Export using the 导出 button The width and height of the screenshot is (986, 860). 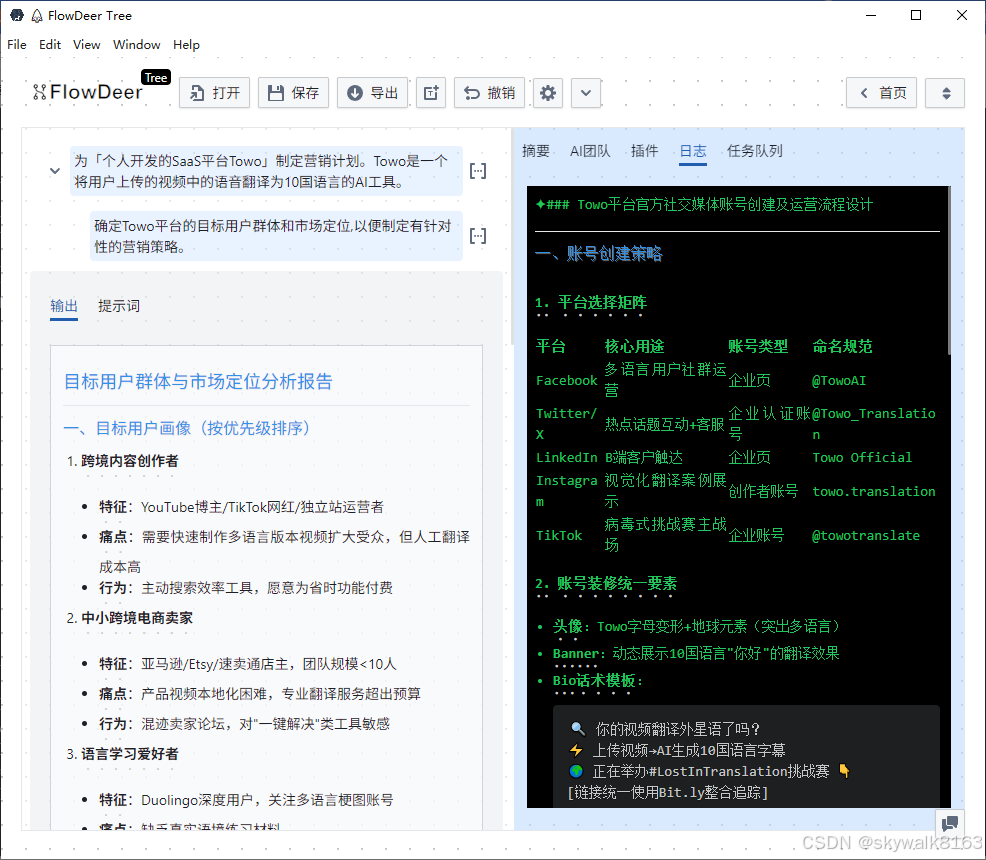372,93
